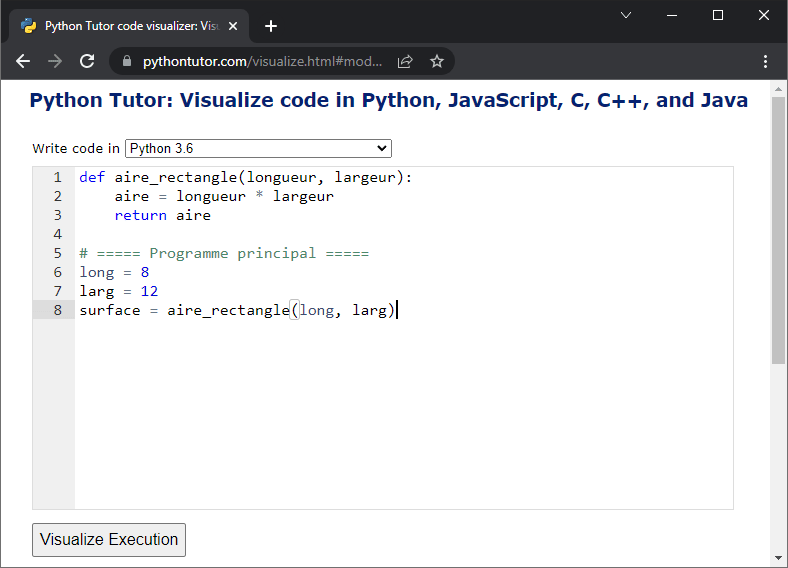Close the Chrome window
The width and height of the screenshot is (788, 568).
click(764, 15)
